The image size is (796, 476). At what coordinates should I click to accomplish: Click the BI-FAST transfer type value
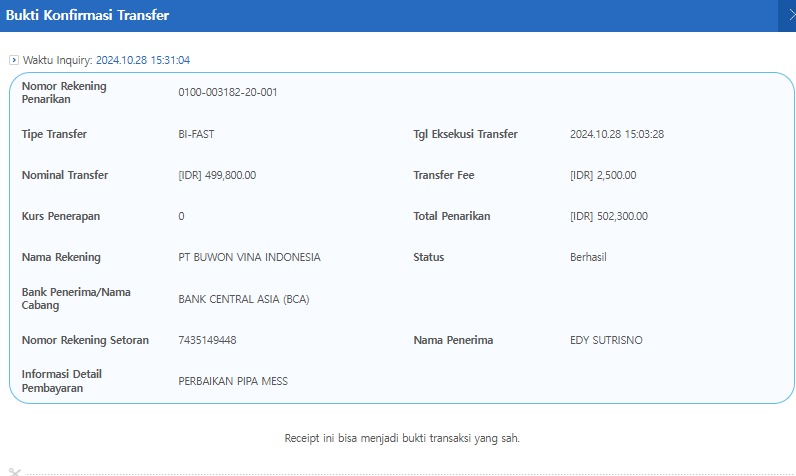click(x=196, y=134)
